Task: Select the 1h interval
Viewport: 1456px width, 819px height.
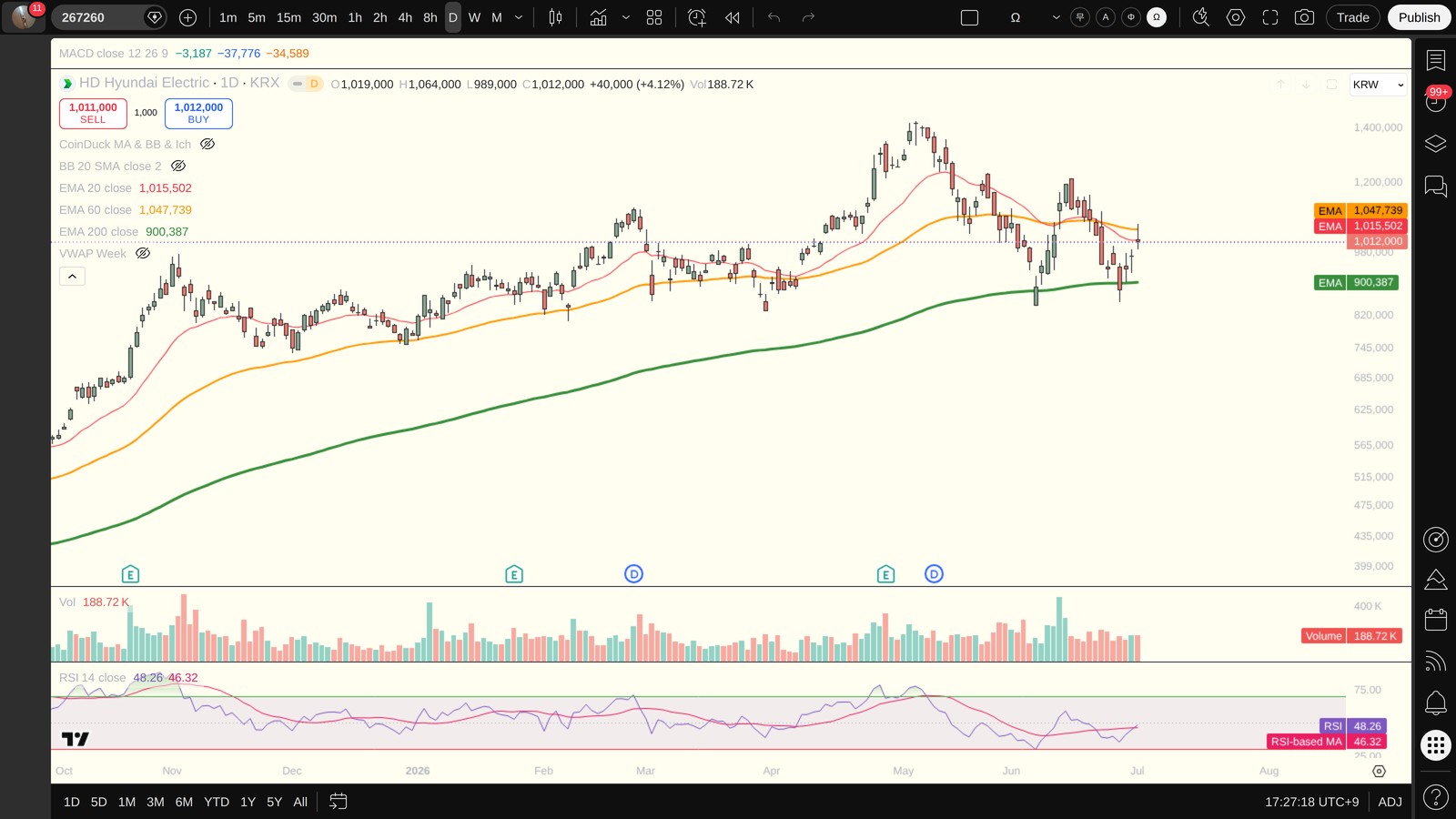Action: click(x=355, y=17)
